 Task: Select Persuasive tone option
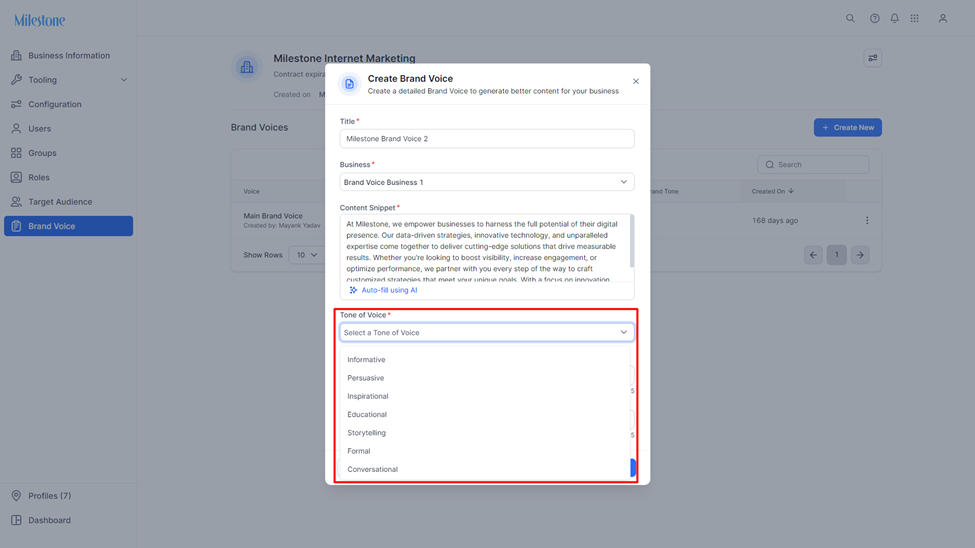[x=485, y=378]
